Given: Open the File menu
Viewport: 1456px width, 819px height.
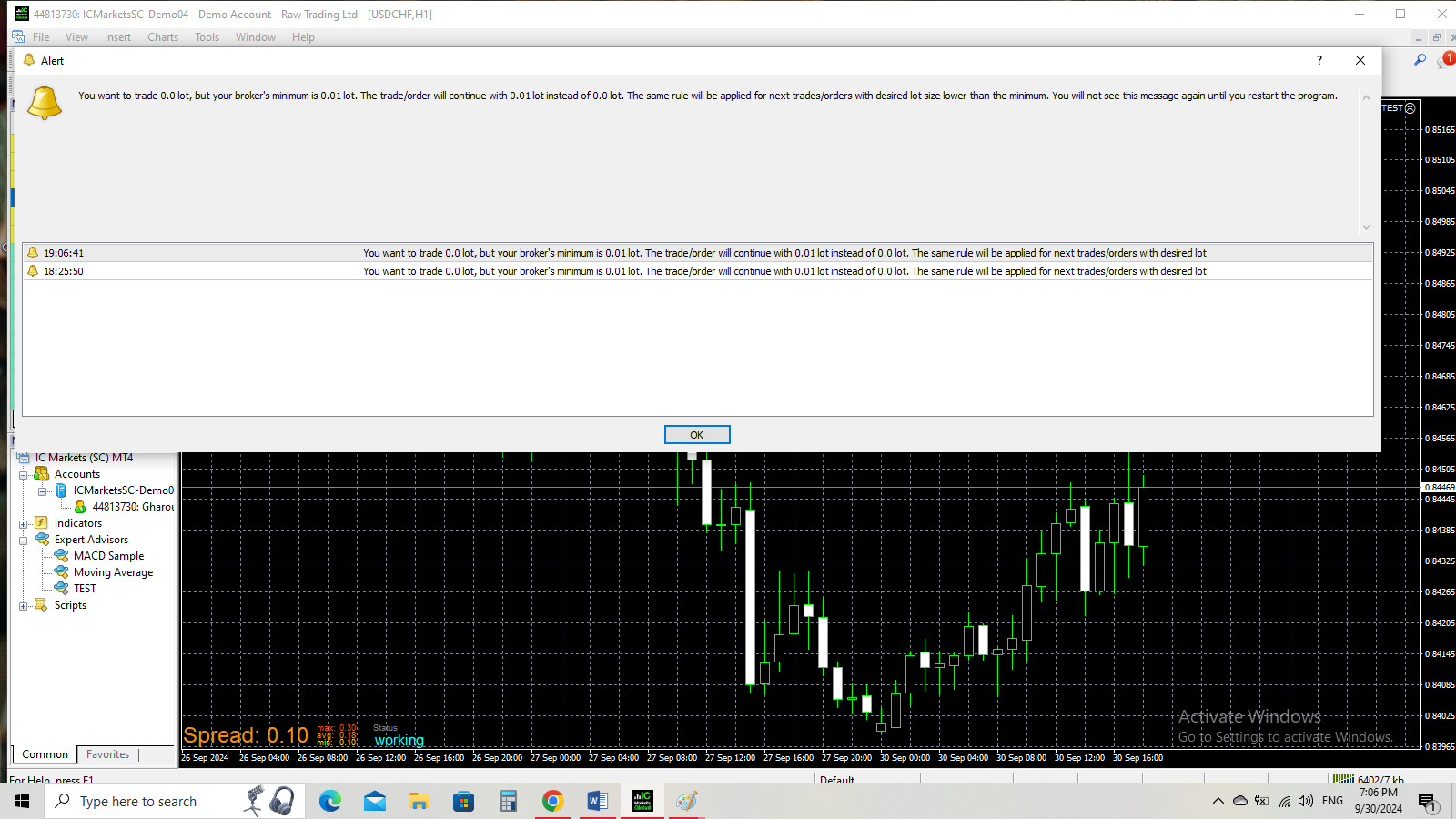Looking at the screenshot, I should 41,37.
